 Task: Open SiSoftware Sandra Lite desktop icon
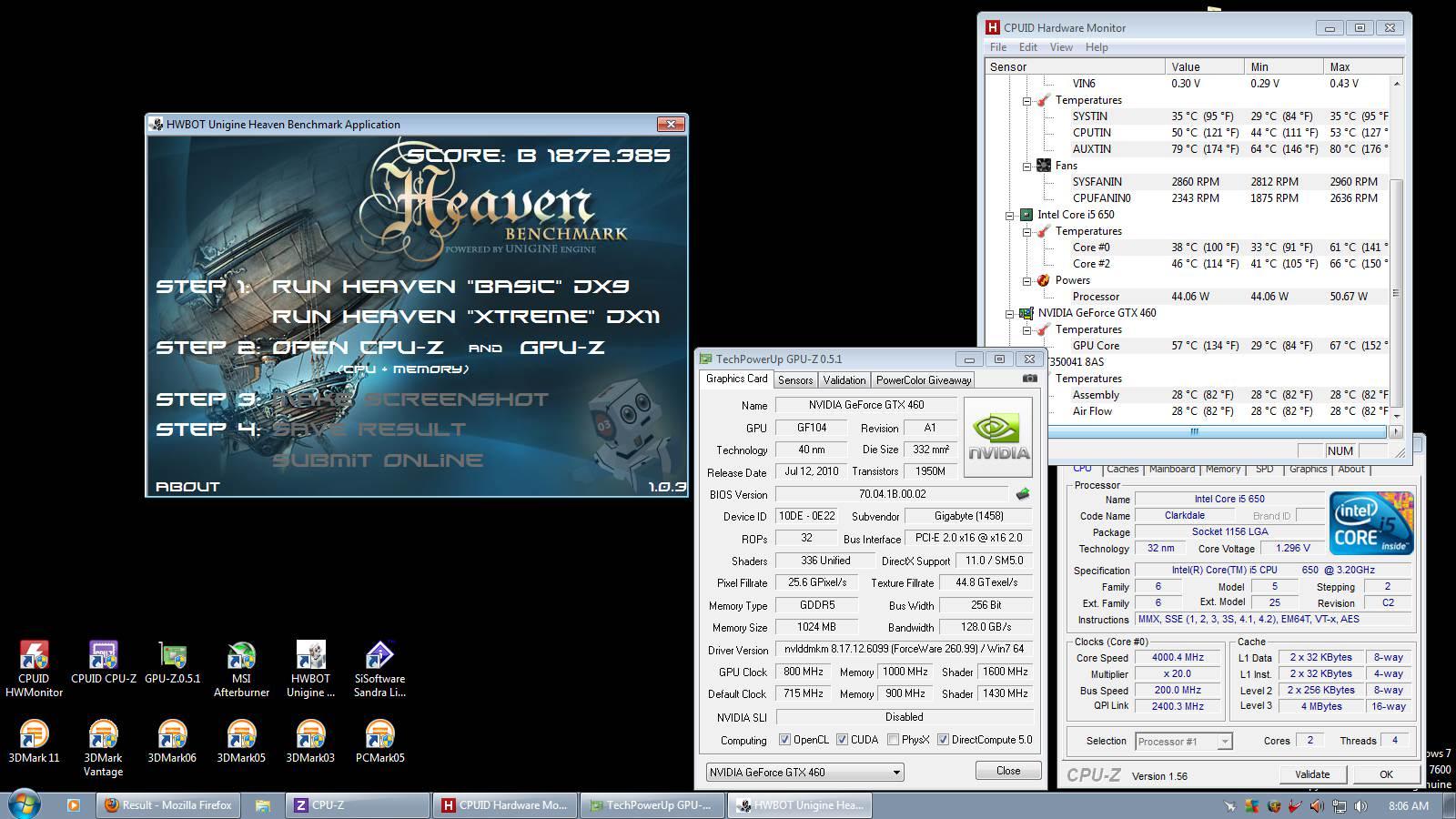point(379,668)
